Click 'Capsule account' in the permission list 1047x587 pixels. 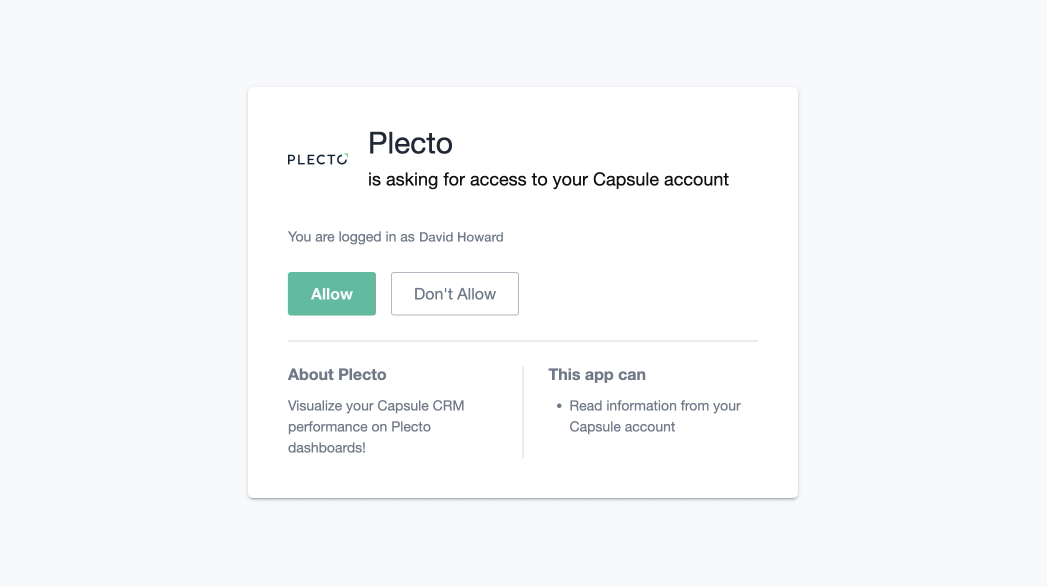(x=622, y=427)
